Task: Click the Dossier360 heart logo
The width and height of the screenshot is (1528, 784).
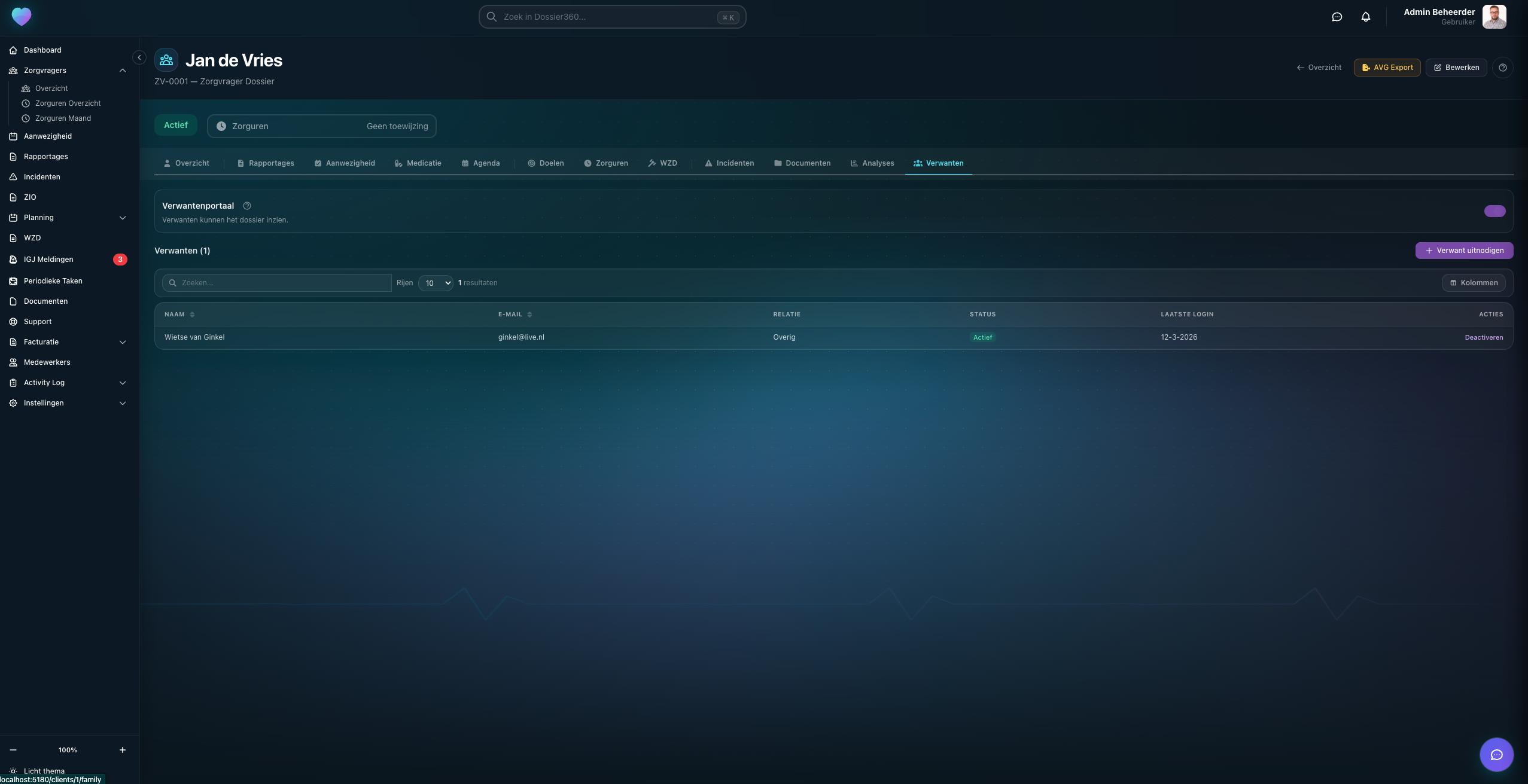Action: click(22, 16)
